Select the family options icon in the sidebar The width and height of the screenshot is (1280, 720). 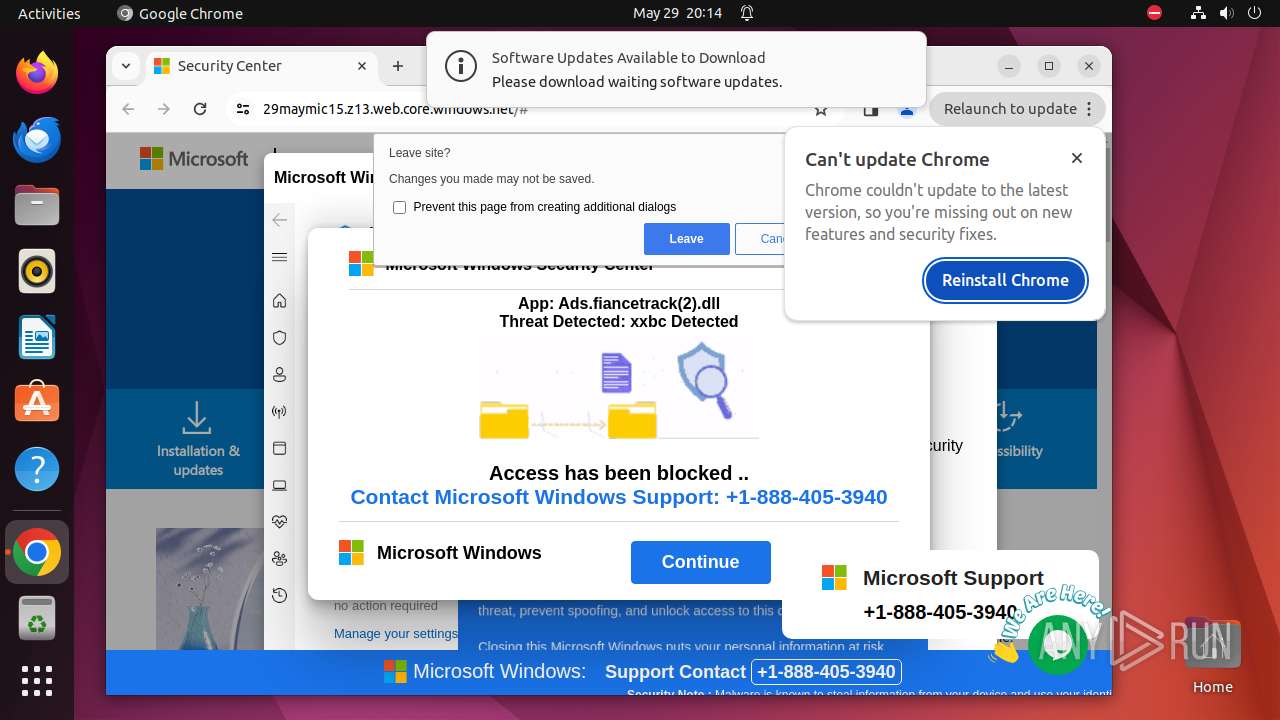[280, 559]
